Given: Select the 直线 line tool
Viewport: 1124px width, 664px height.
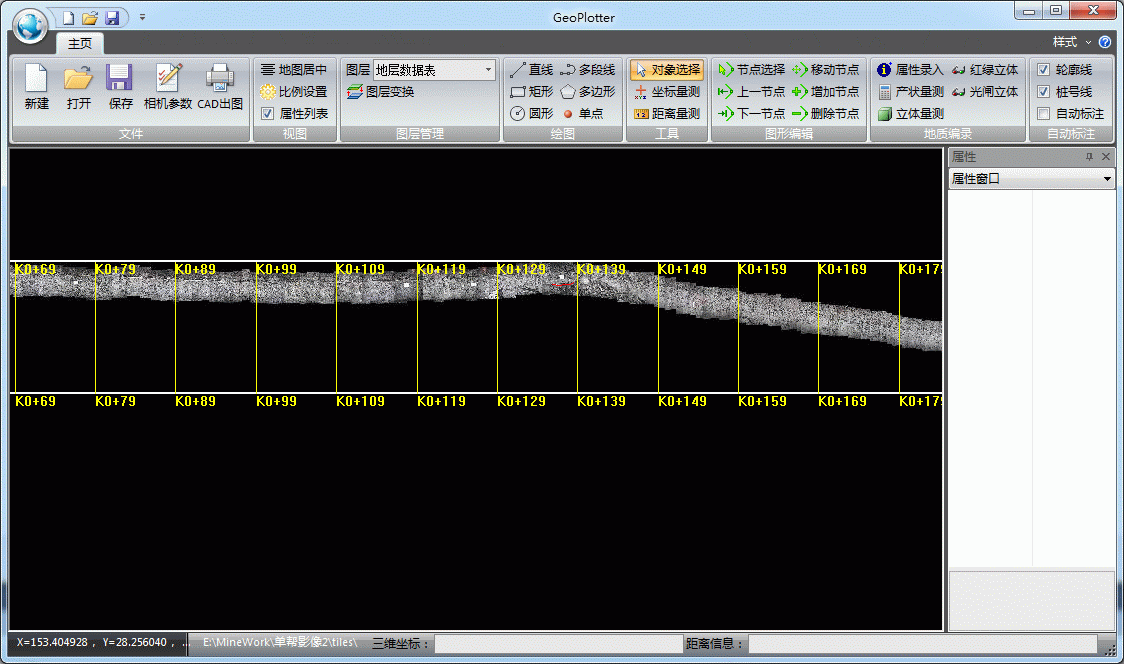Looking at the screenshot, I should (x=531, y=70).
